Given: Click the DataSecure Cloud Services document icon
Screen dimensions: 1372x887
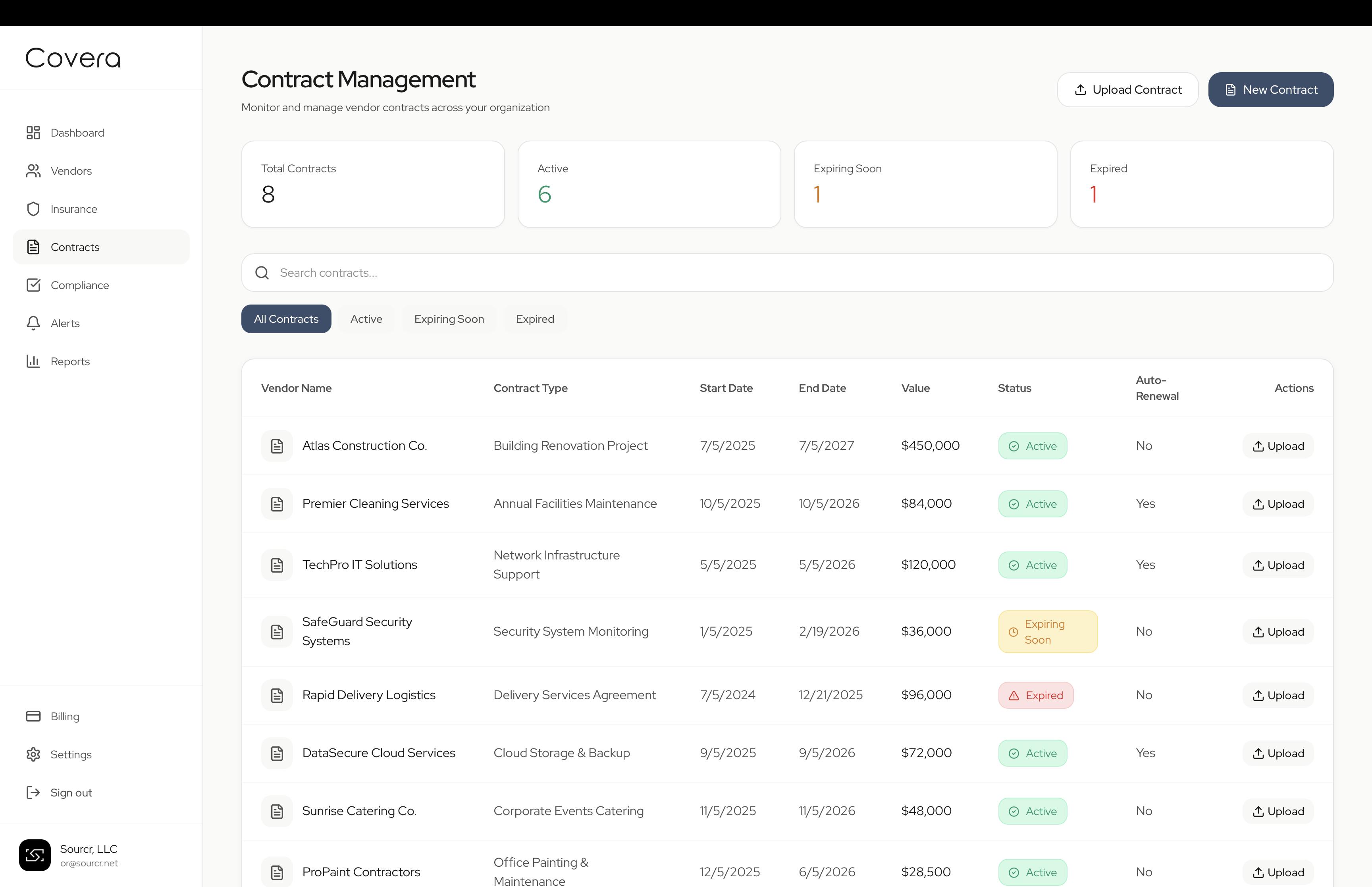Looking at the screenshot, I should pos(277,753).
